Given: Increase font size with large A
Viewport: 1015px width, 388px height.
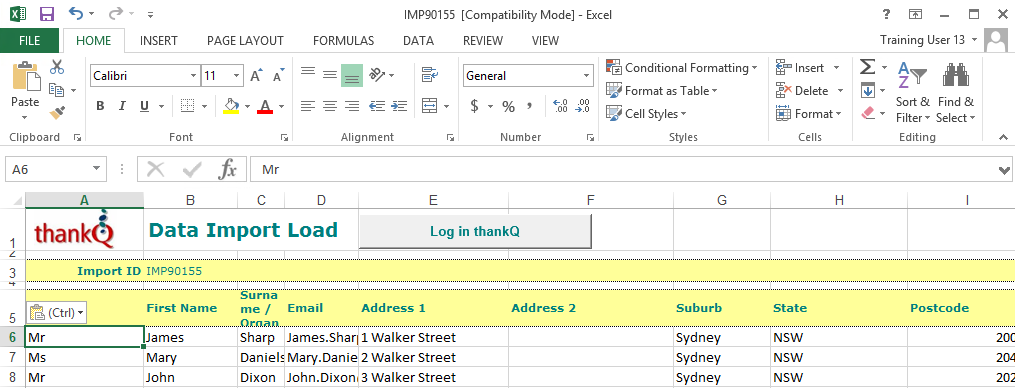Looking at the screenshot, I should [256, 76].
